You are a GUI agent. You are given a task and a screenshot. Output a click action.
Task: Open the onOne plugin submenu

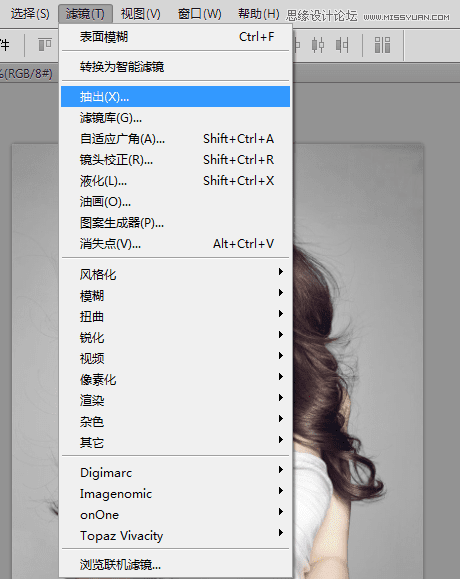[176, 515]
